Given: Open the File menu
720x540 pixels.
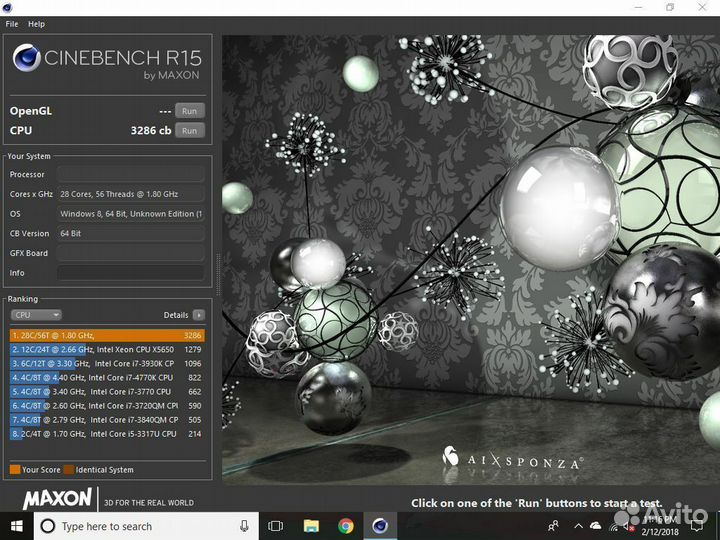Looking at the screenshot, I should (12, 24).
